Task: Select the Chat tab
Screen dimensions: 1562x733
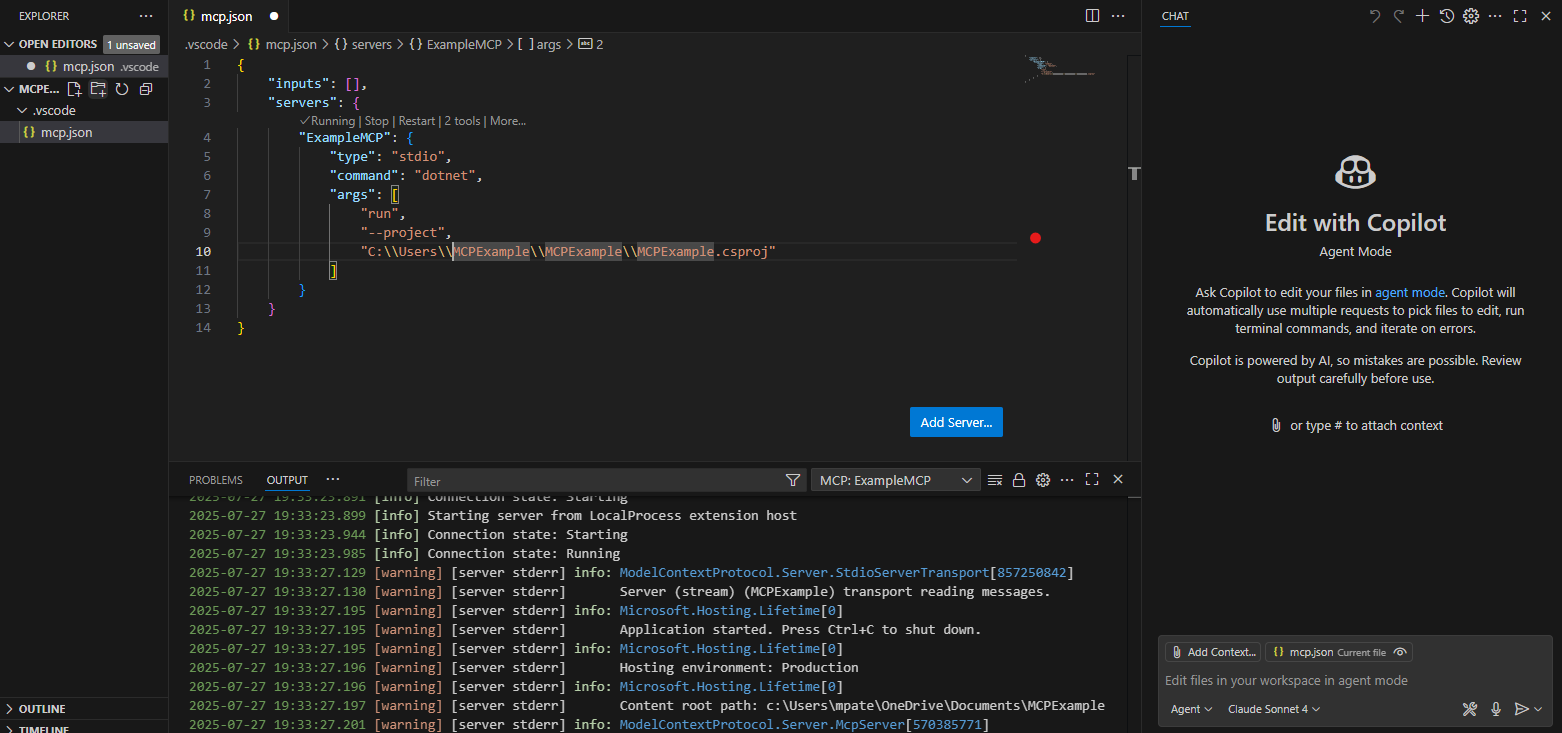Action: 1175,16
